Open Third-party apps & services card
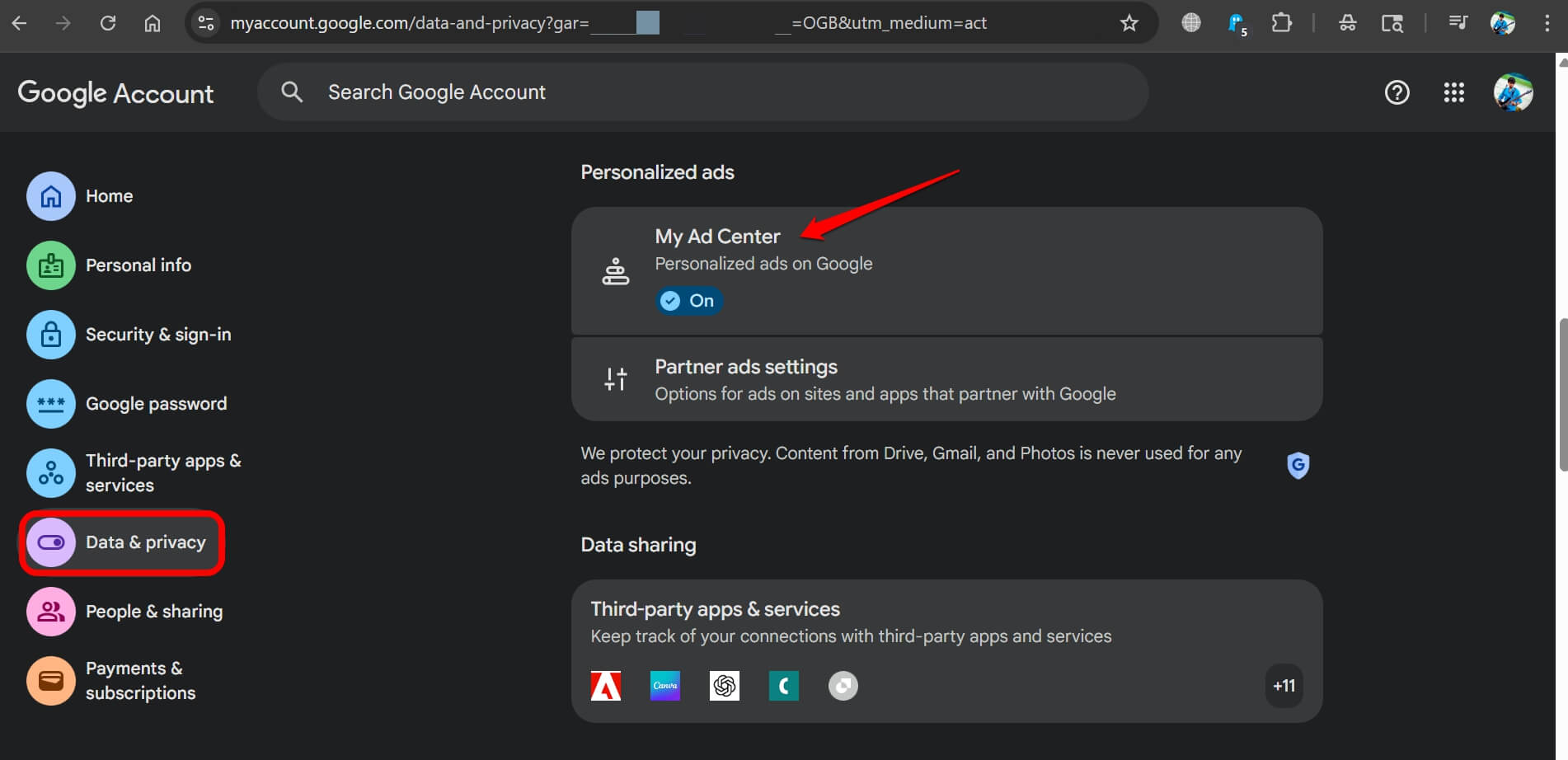 [946, 651]
